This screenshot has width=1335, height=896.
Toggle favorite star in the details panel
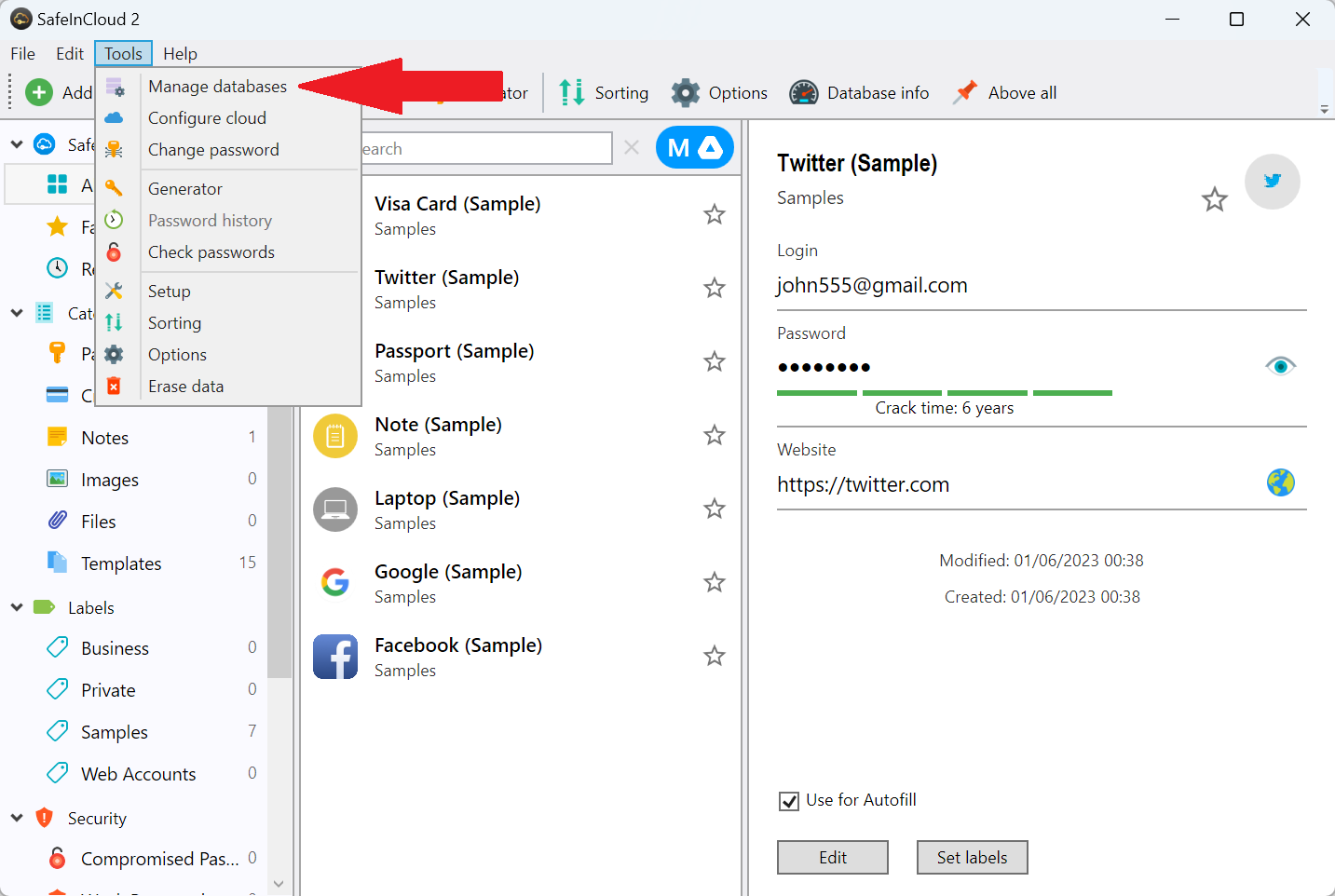click(x=1215, y=199)
